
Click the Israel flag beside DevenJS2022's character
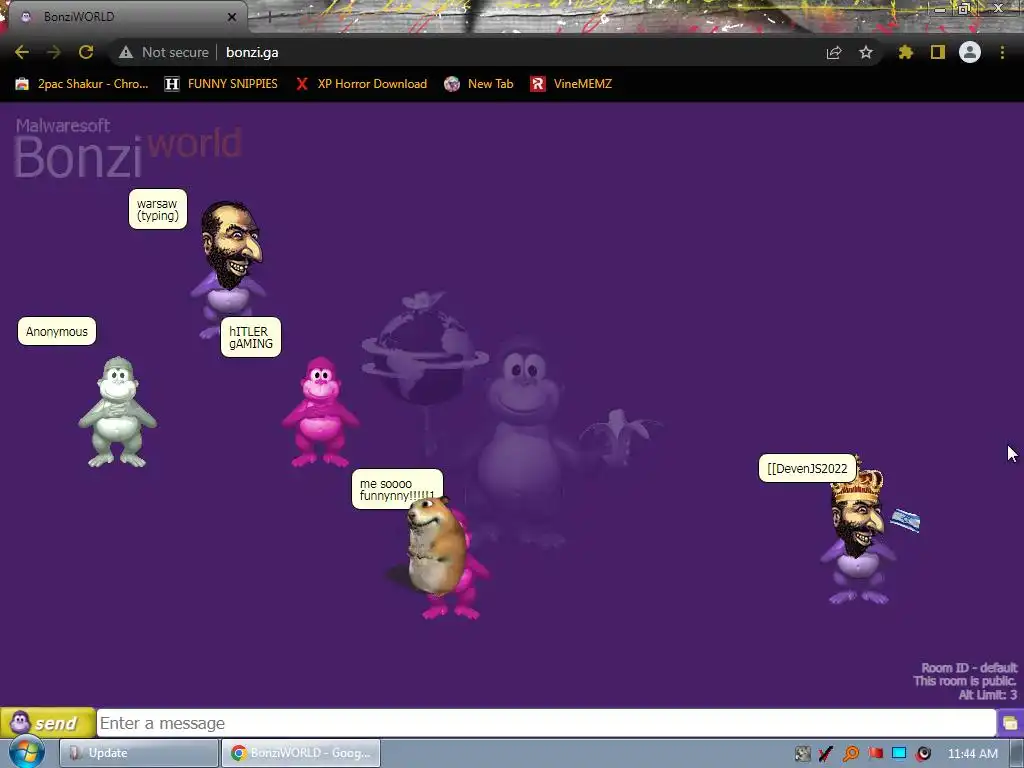pyautogui.click(x=906, y=520)
